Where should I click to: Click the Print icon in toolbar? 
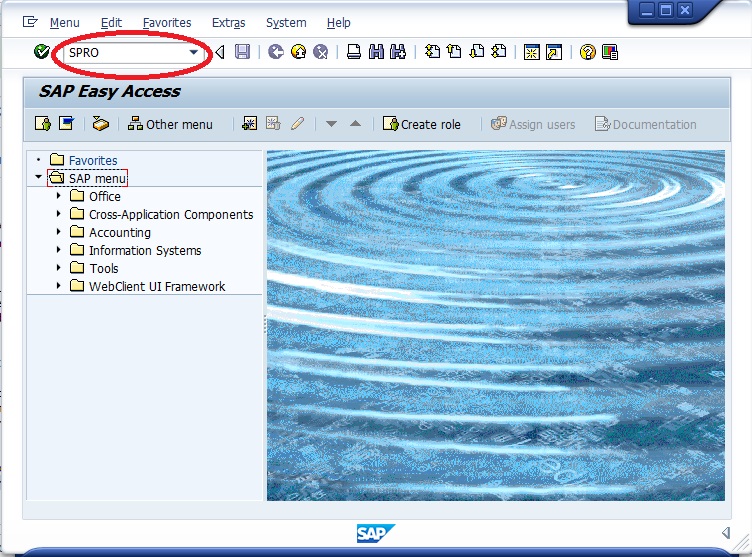[354, 51]
